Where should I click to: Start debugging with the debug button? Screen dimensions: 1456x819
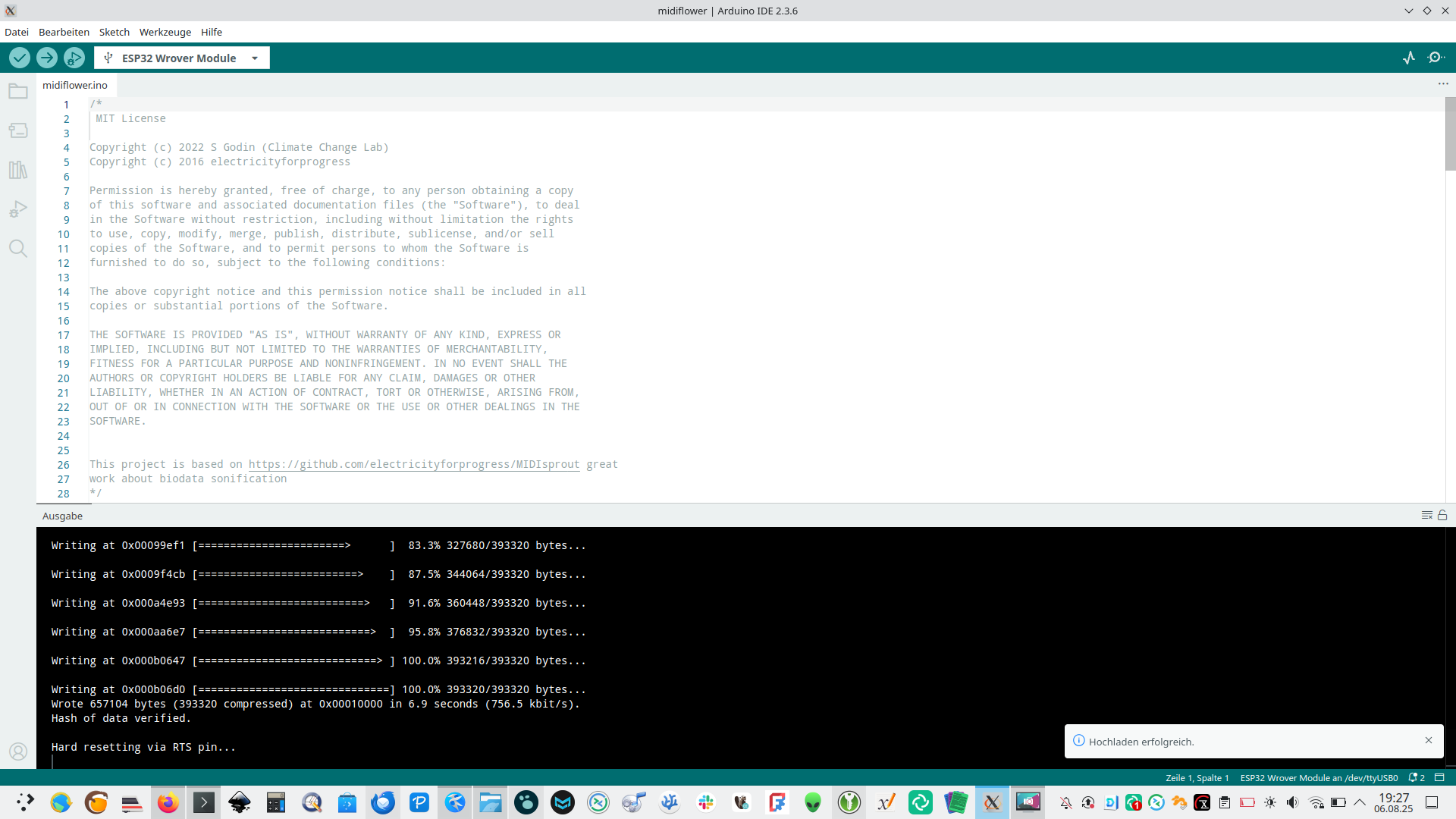(74, 58)
